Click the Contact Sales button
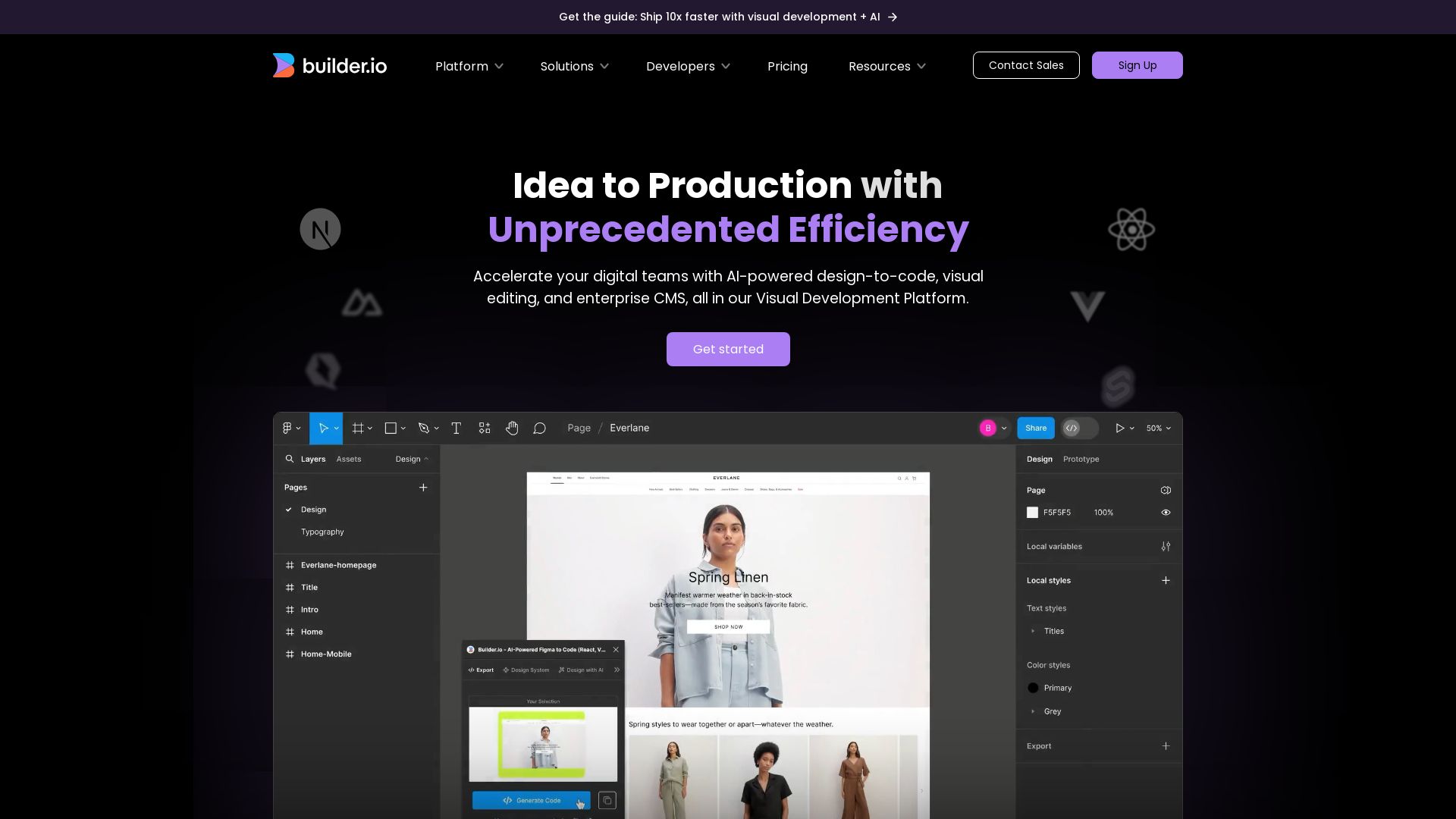 (x=1025, y=65)
